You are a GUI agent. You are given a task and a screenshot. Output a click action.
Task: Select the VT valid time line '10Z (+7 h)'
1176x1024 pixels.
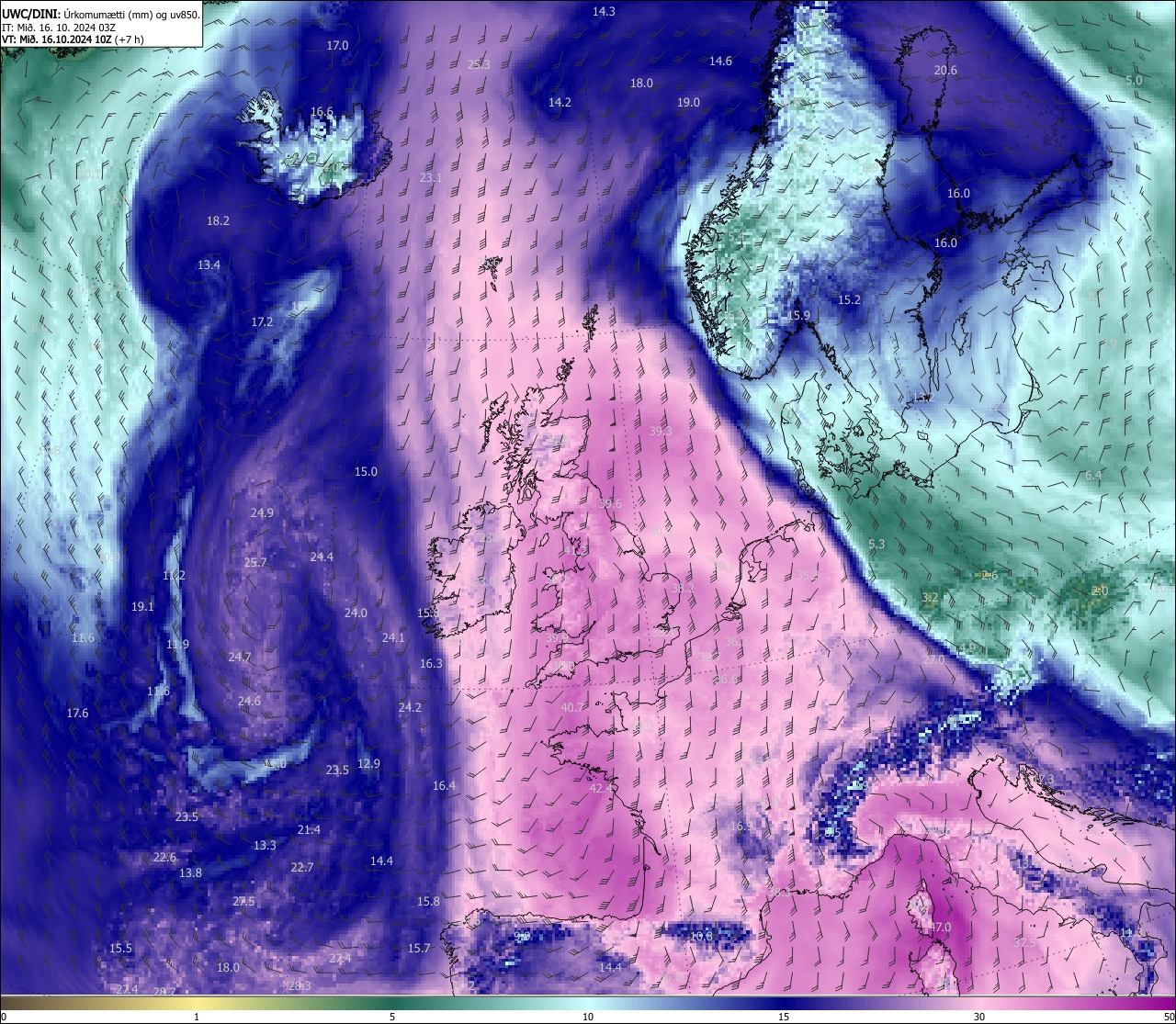point(74,39)
